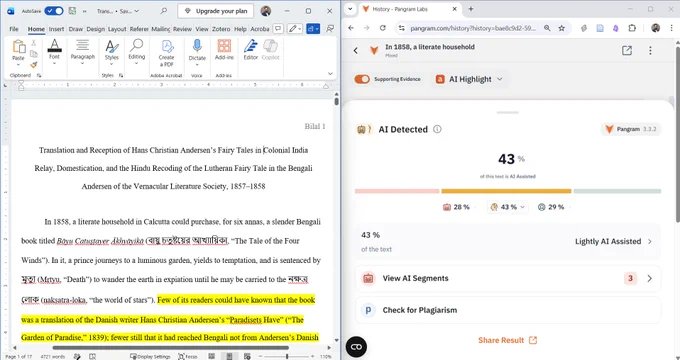Open the Editing magnifier group
This screenshot has height=360, width=680.
coord(136,52)
